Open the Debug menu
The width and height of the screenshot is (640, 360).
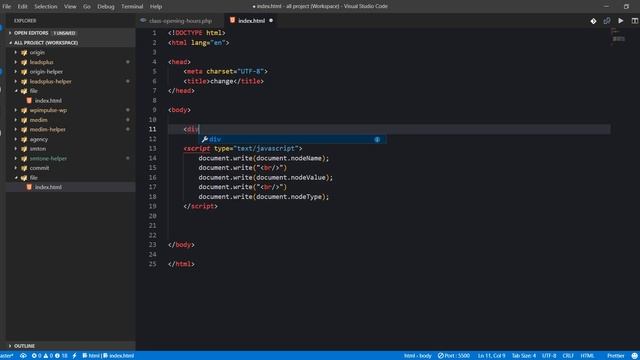[x=106, y=7]
